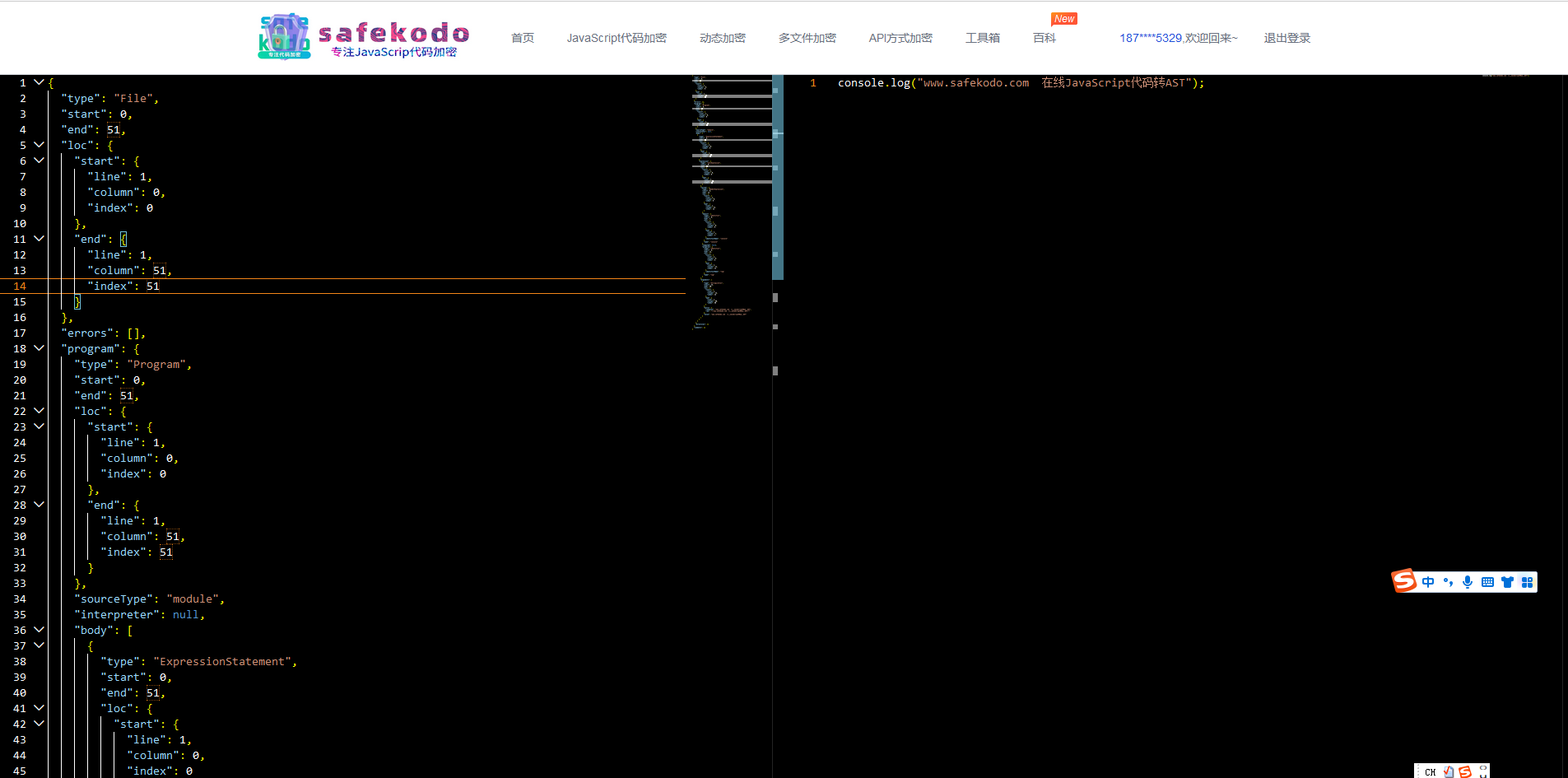Collapse the "end" block at line 11
Screen dimensions: 1568x778
39,239
